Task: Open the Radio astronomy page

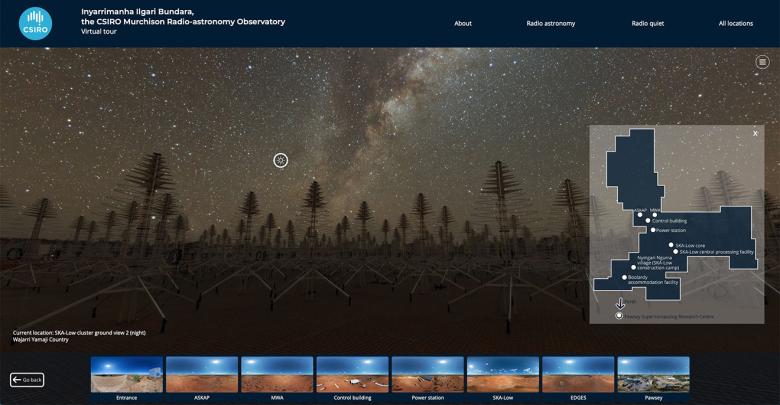Action: (551, 23)
